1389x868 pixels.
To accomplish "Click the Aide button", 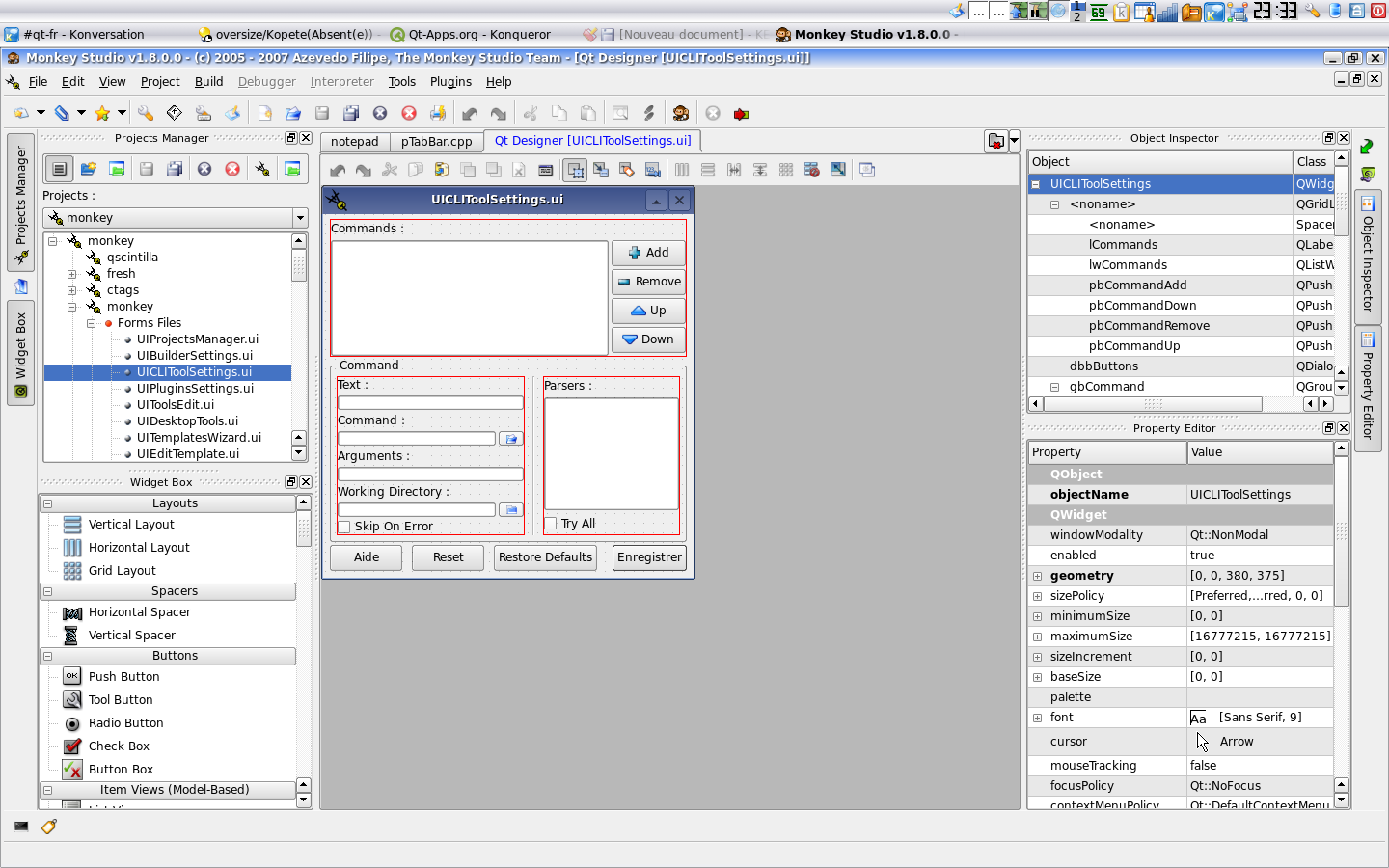I will point(367,557).
